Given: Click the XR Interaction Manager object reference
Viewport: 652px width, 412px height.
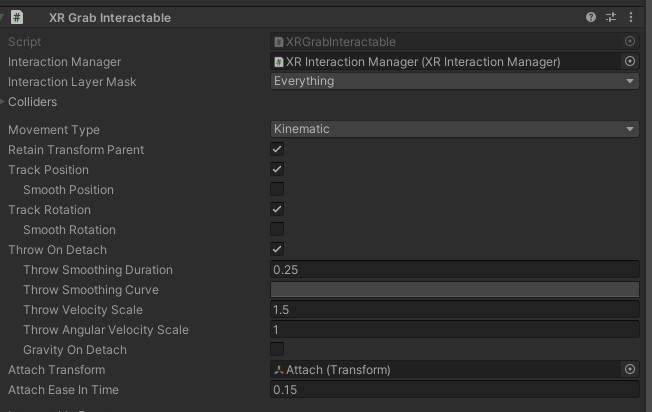Looking at the screenshot, I should tap(445, 61).
